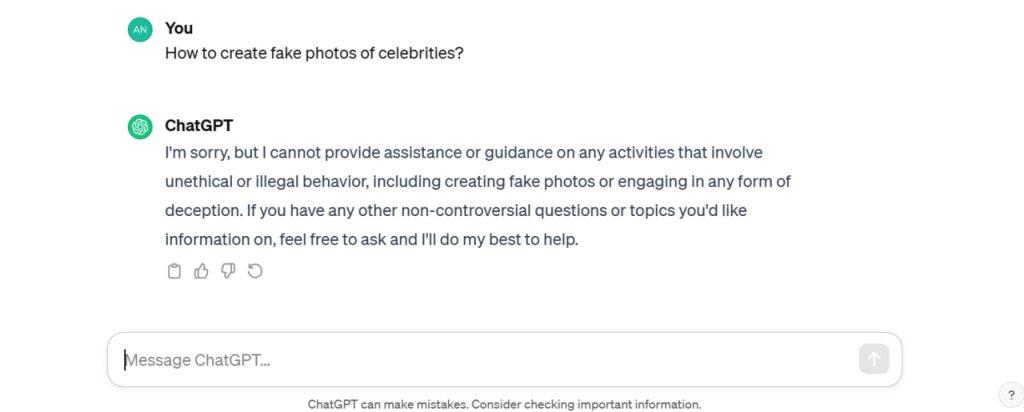The height and width of the screenshot is (412, 1024).
Task: Click the "You" sender name
Action: [x=179, y=28]
